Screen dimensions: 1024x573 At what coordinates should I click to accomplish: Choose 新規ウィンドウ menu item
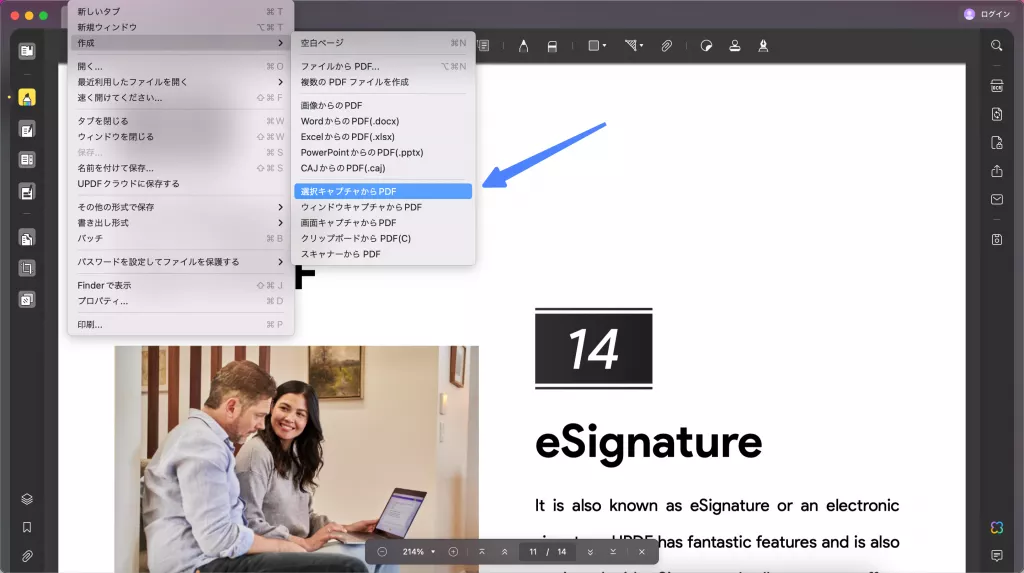click(181, 27)
